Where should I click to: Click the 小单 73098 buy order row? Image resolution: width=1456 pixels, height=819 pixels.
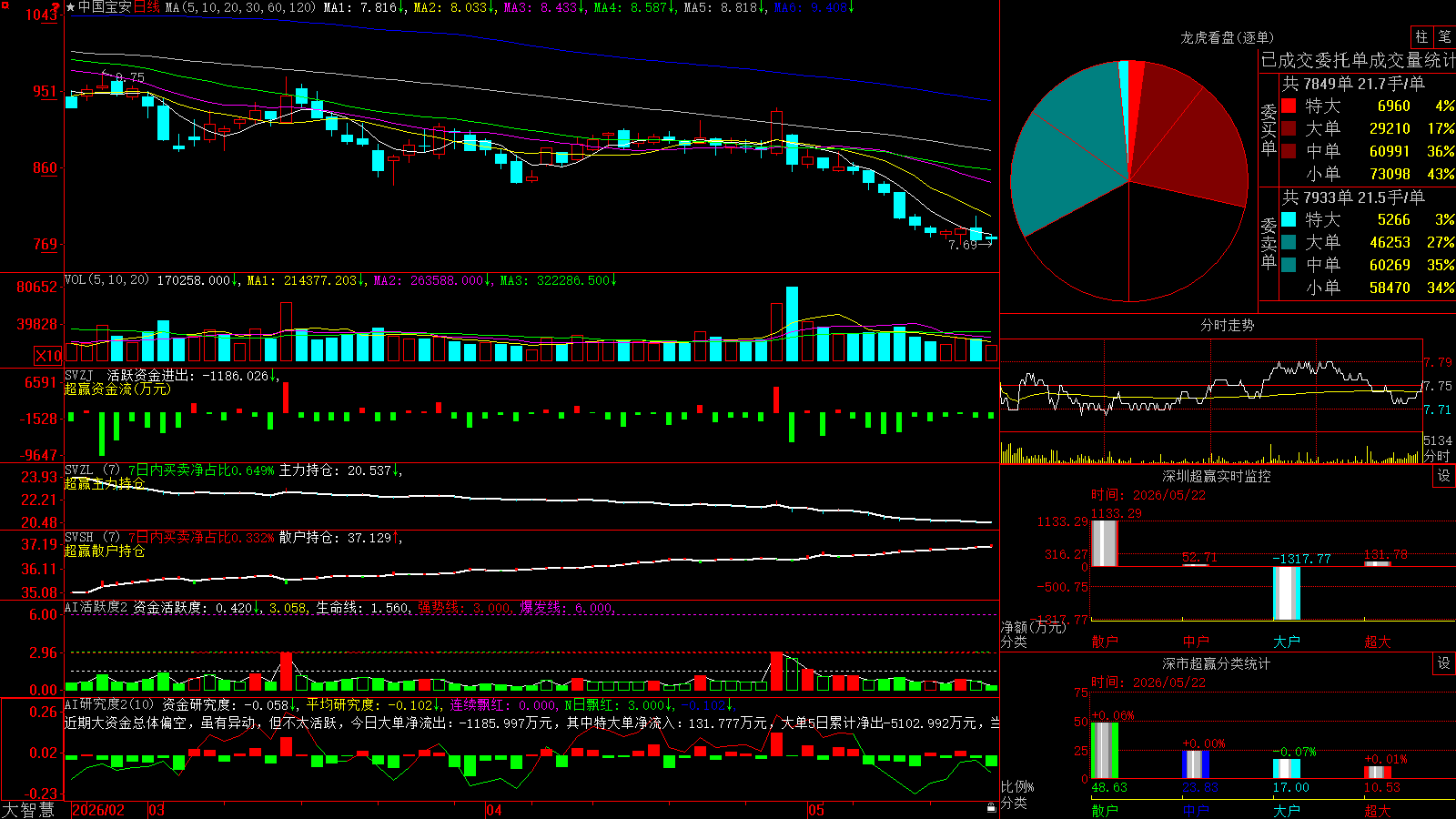tap(1368, 174)
